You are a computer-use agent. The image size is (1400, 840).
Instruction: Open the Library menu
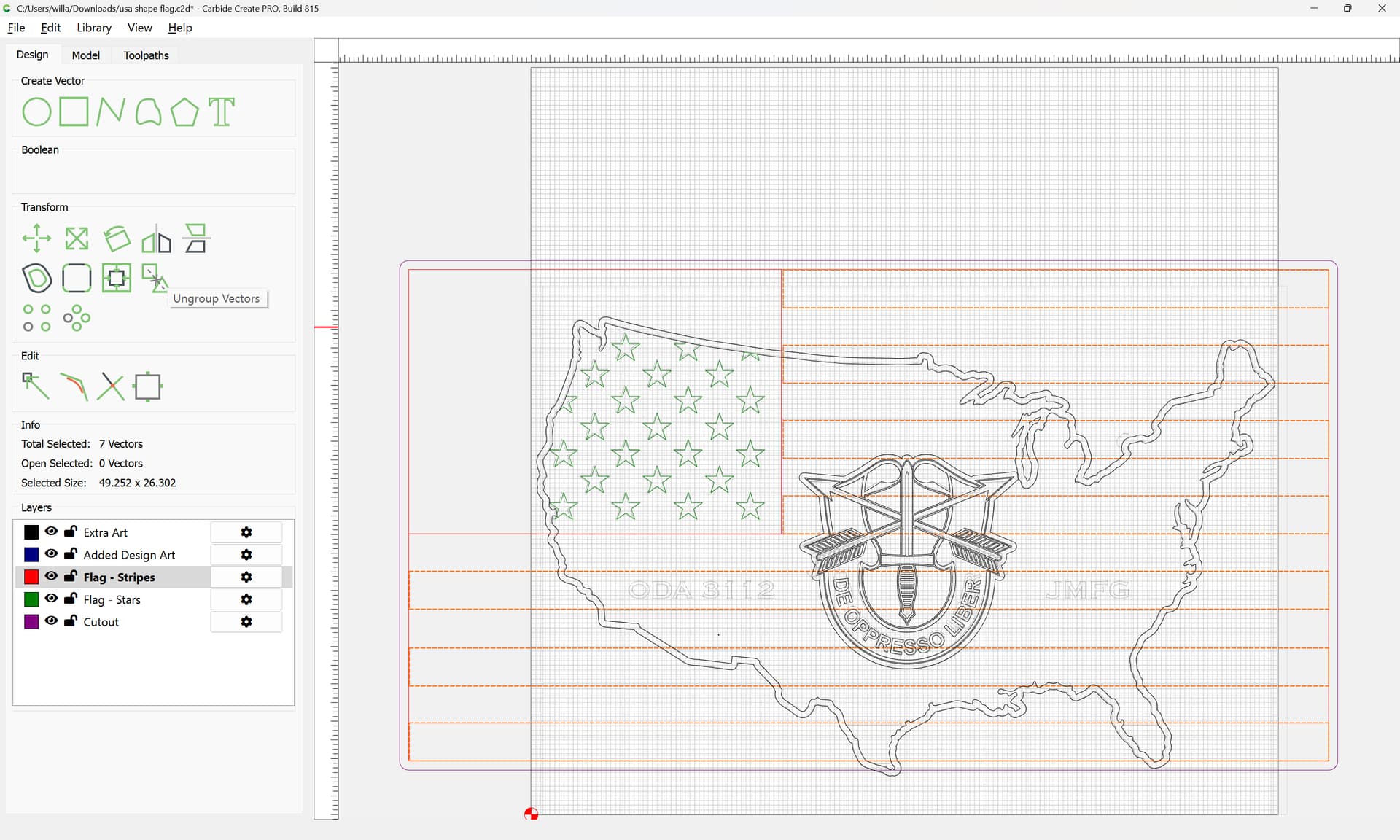click(x=94, y=28)
